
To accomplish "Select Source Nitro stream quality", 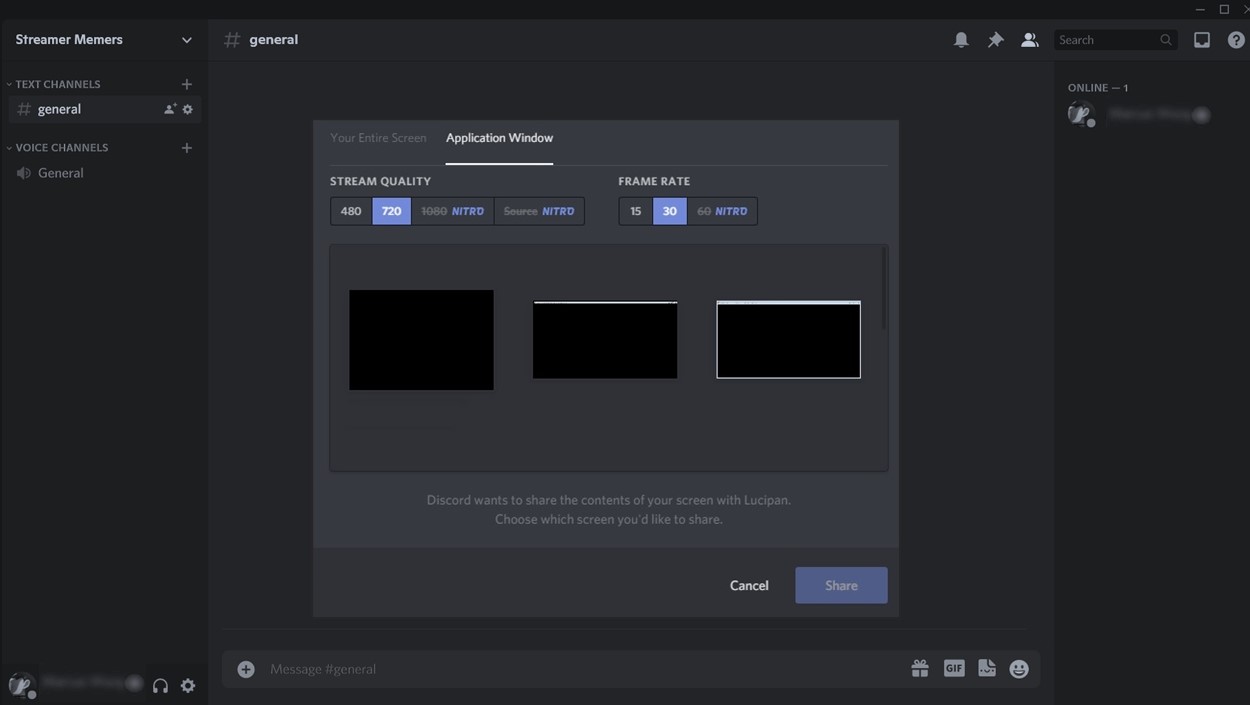I will [x=539, y=211].
